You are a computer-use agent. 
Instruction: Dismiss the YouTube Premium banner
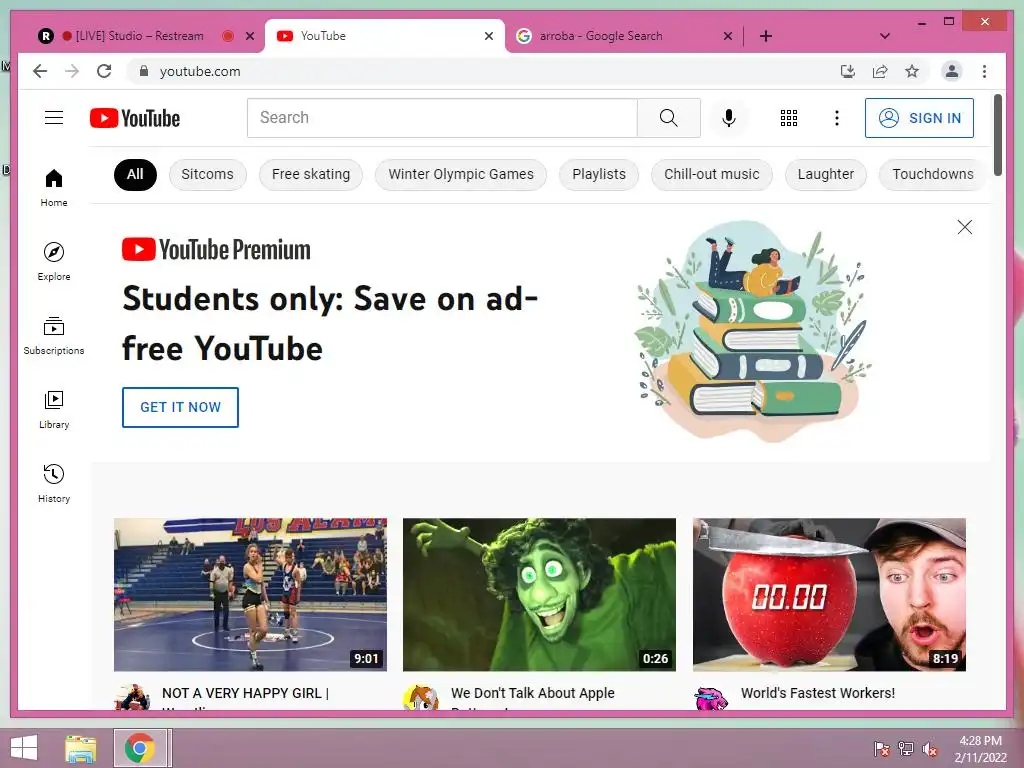pos(965,227)
